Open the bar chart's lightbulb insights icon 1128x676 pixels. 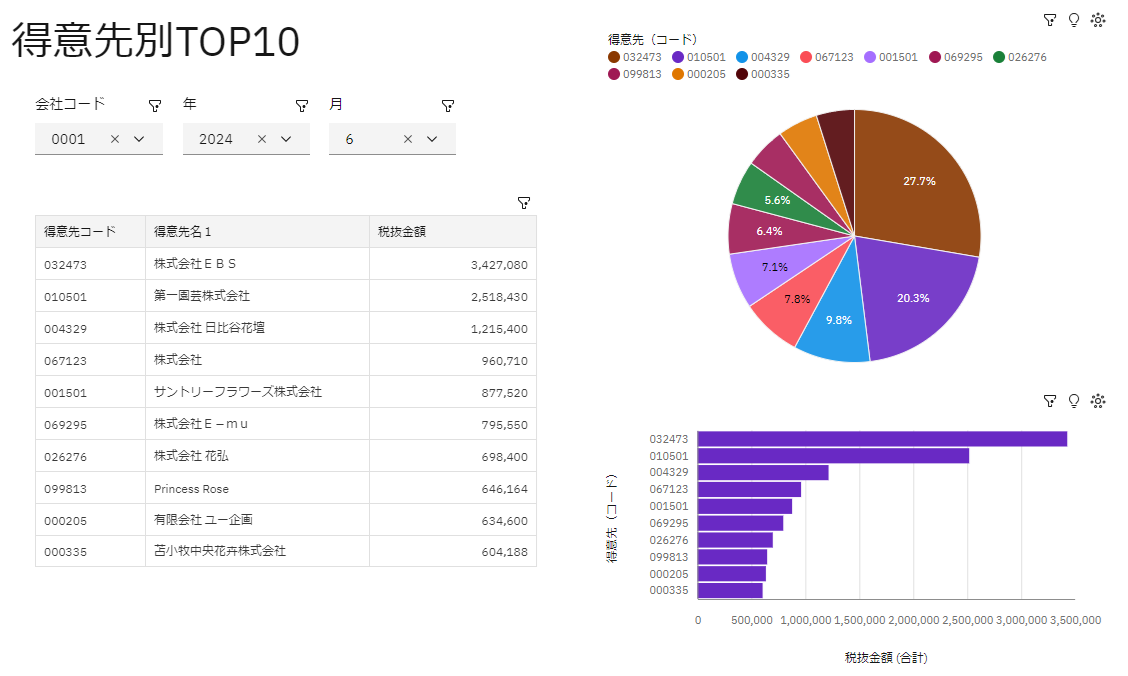(x=1074, y=401)
